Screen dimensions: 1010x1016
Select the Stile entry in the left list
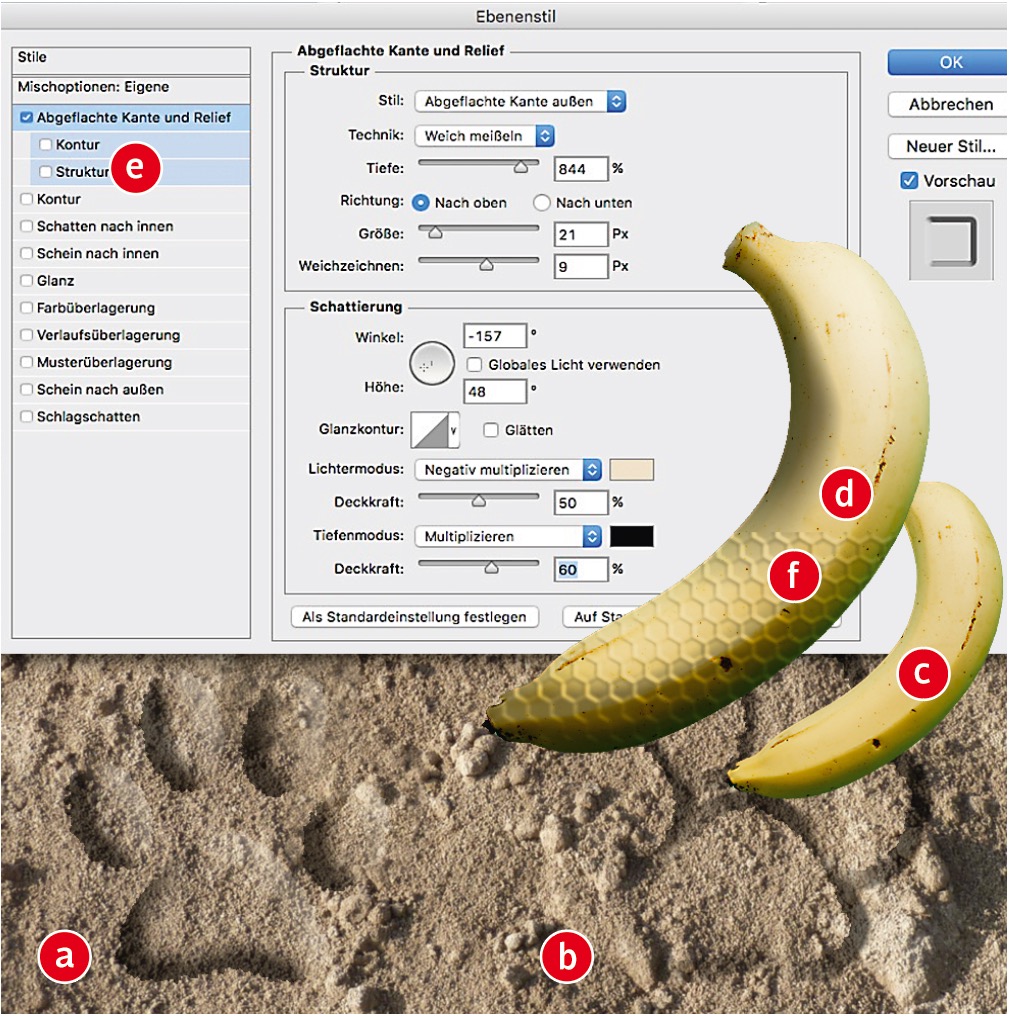tap(131, 60)
